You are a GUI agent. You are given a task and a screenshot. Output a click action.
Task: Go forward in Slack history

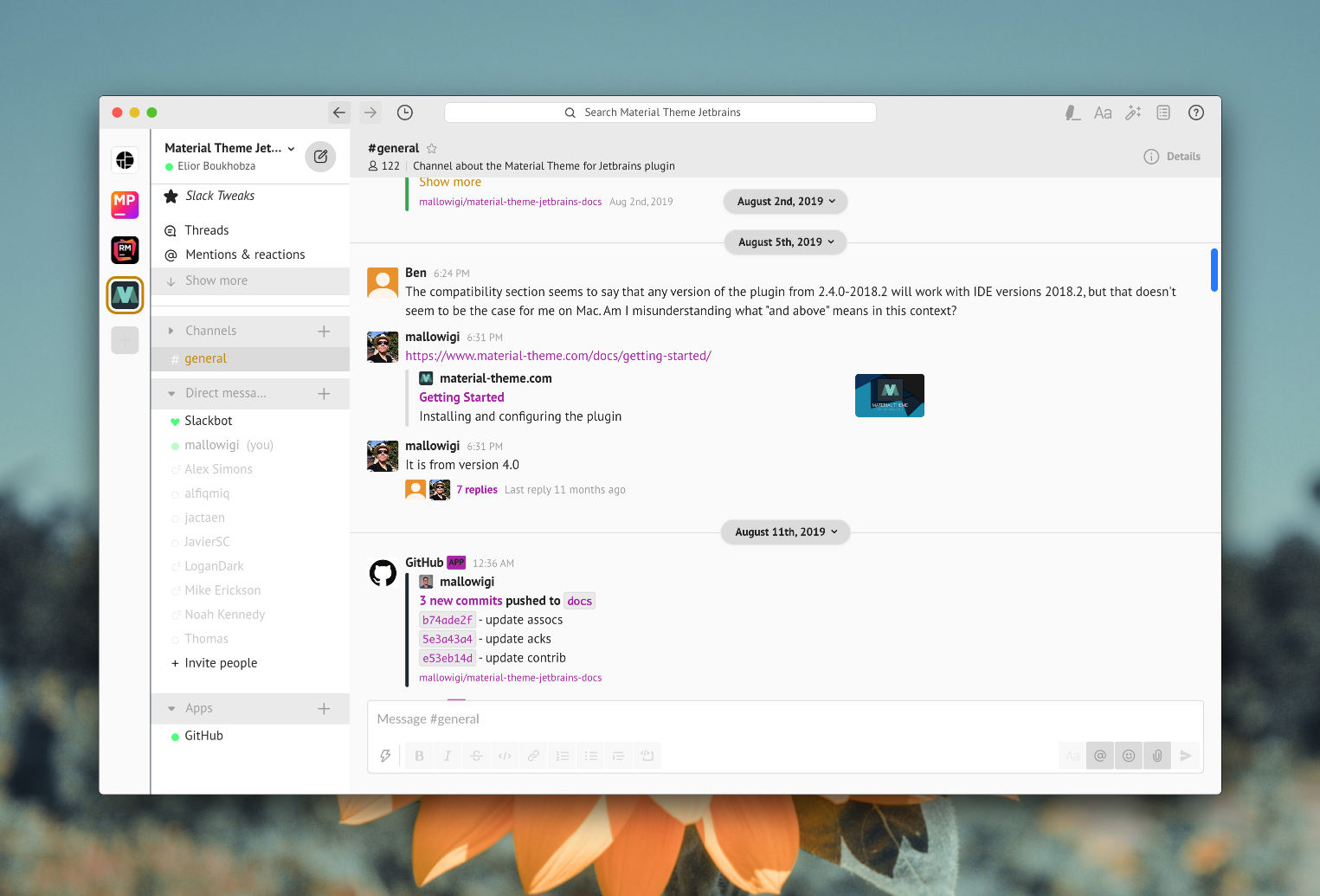(370, 113)
